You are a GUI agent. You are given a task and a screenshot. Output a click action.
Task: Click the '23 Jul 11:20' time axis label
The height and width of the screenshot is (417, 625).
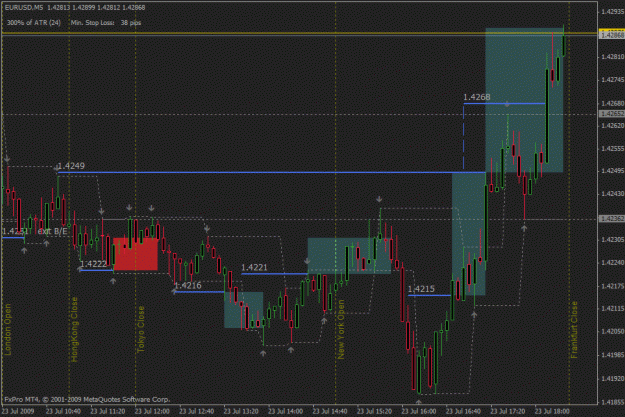pos(108,411)
